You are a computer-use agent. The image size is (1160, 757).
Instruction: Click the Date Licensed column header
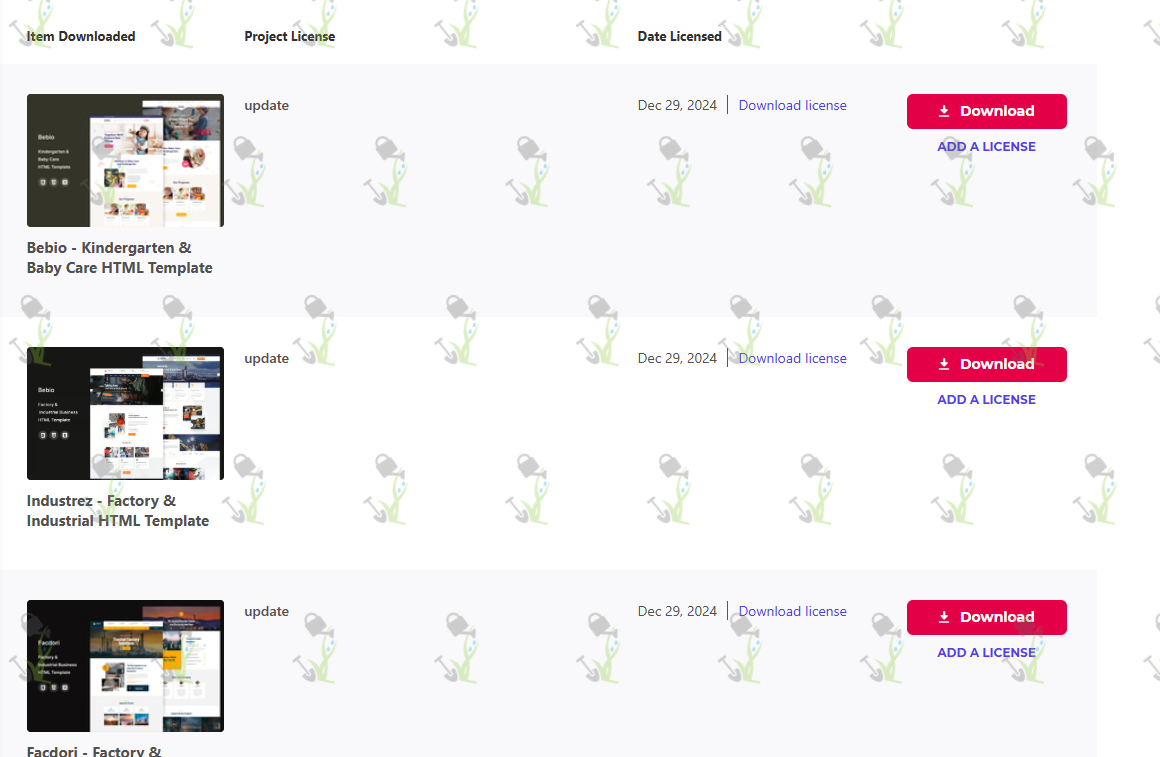[679, 36]
